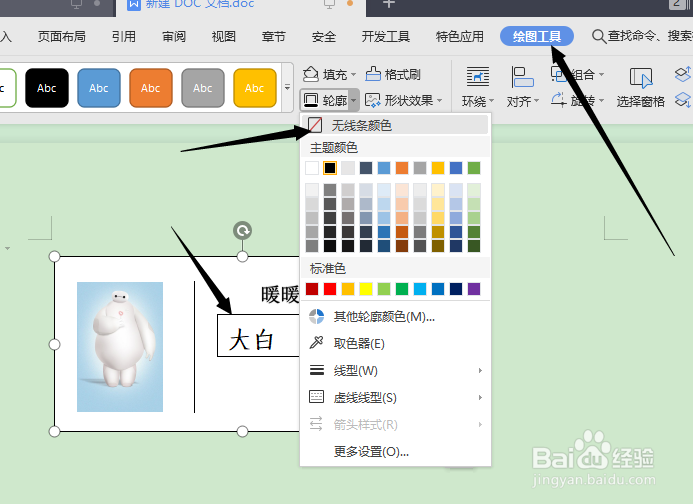Click the 大白 text box

[x=259, y=336]
